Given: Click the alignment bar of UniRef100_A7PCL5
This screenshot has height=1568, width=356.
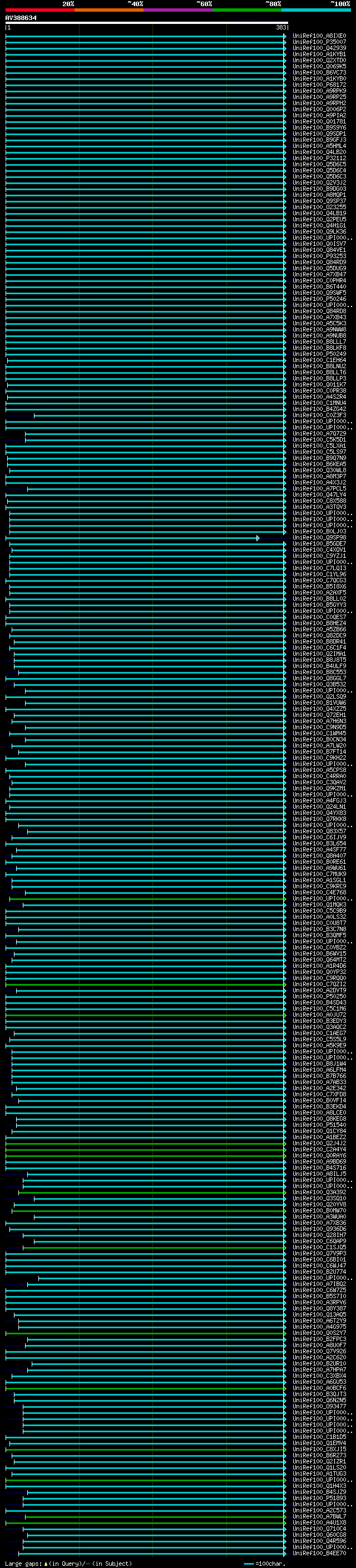Looking at the screenshot, I should pyautogui.click(x=157, y=488).
